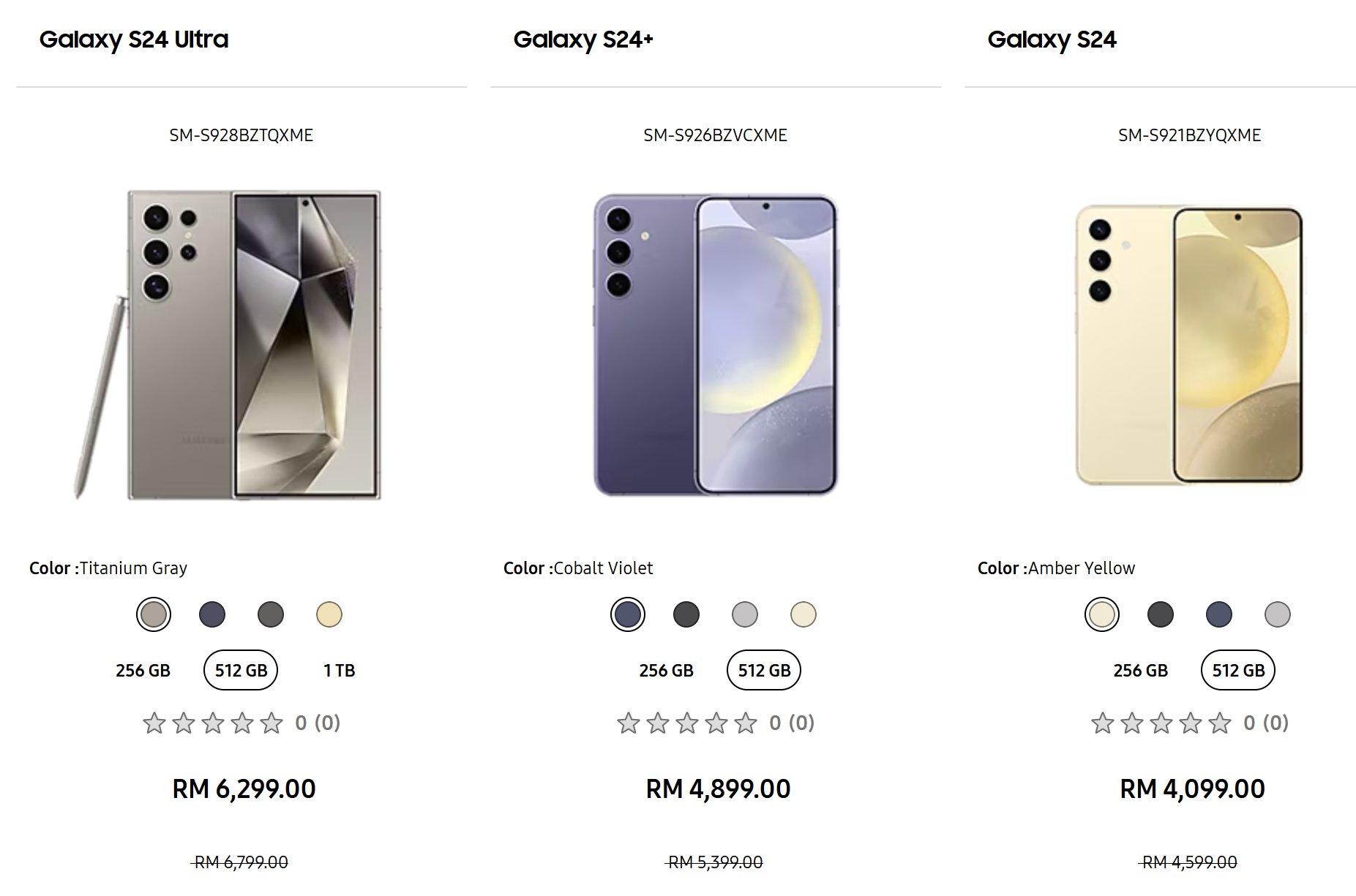Click the fifth star under Galaxy S24

pos(1219,723)
